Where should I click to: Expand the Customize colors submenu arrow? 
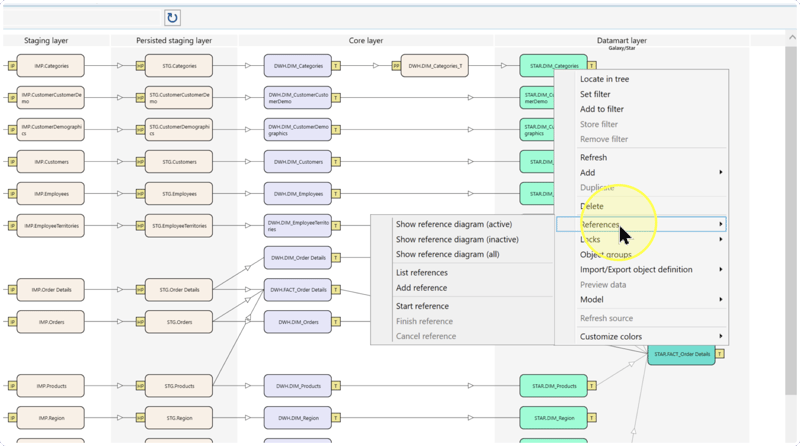click(720, 336)
